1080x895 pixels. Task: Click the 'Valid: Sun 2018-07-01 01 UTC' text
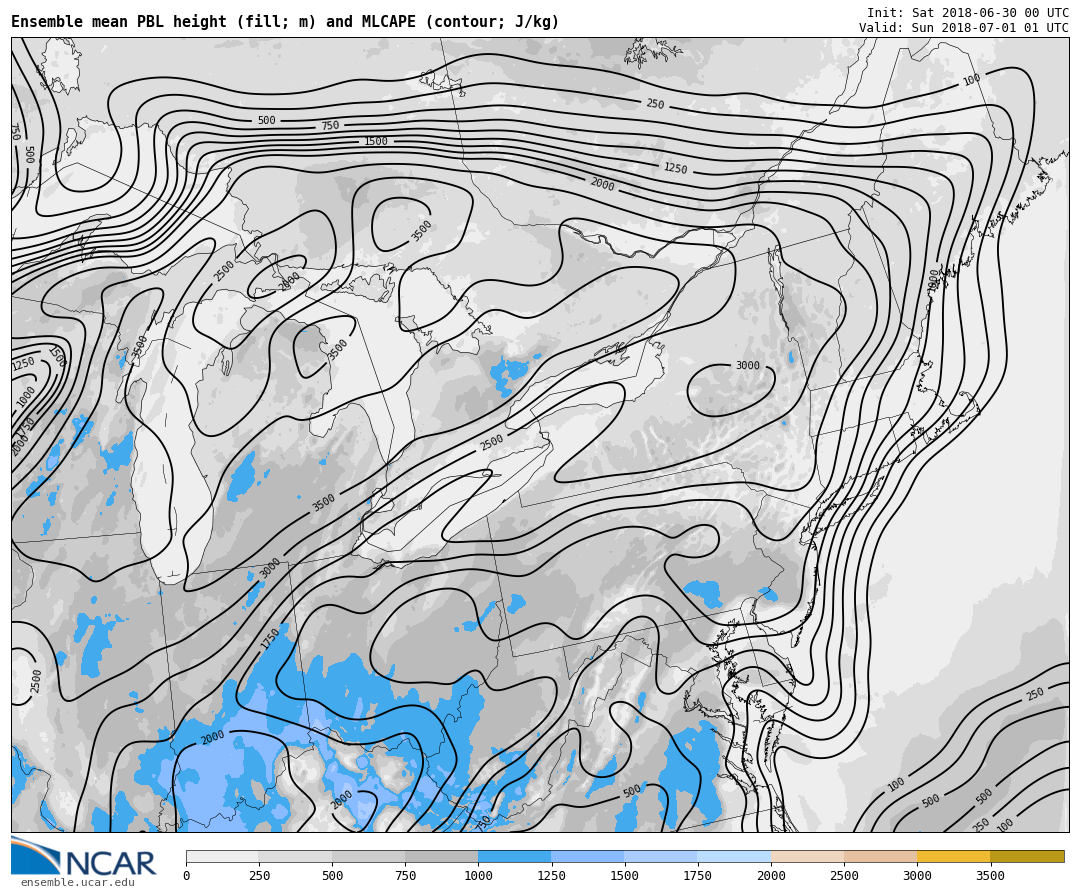click(964, 28)
